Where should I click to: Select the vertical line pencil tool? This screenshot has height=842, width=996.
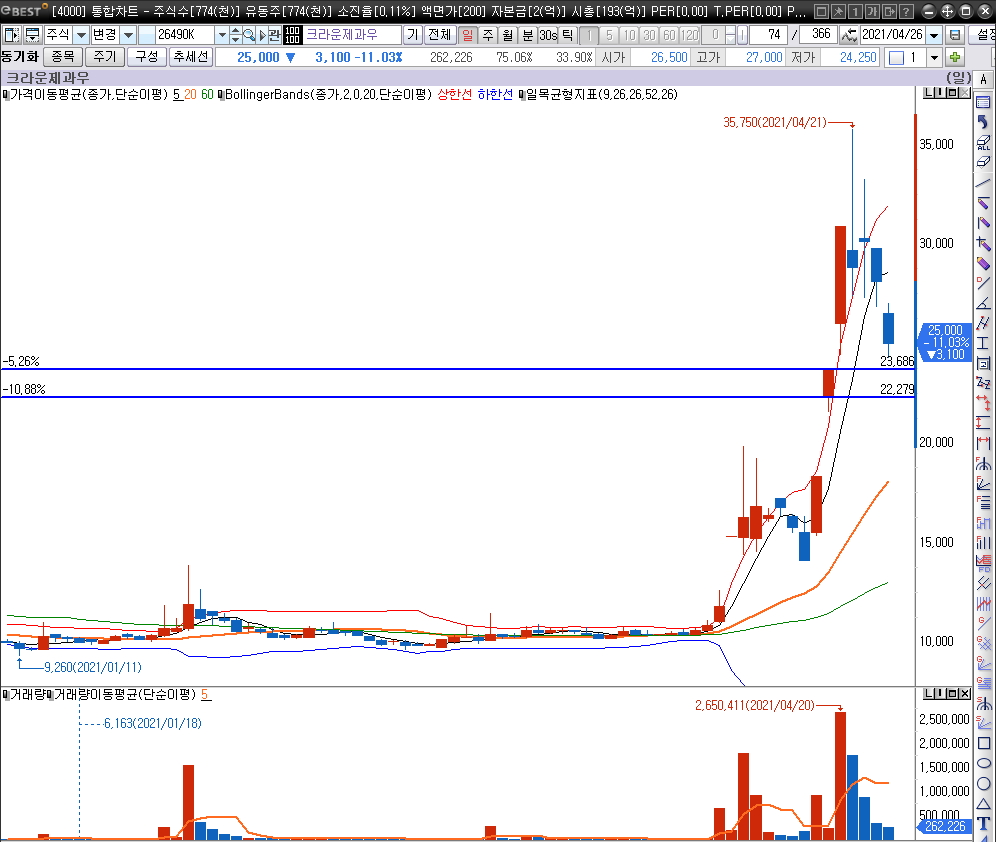(x=983, y=223)
